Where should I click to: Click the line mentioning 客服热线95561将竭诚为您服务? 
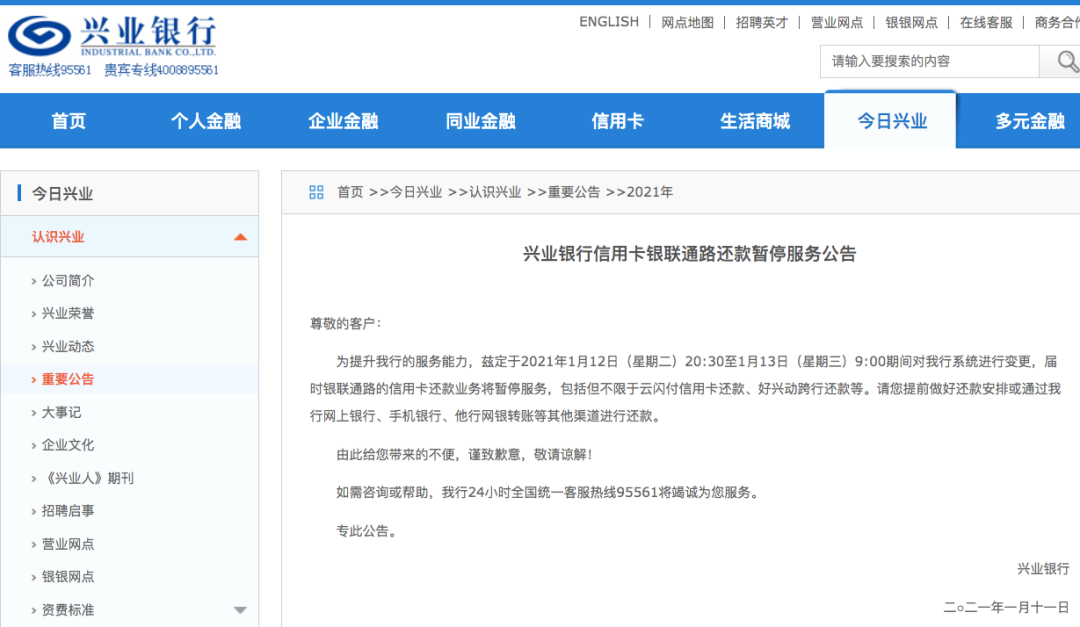click(548, 493)
